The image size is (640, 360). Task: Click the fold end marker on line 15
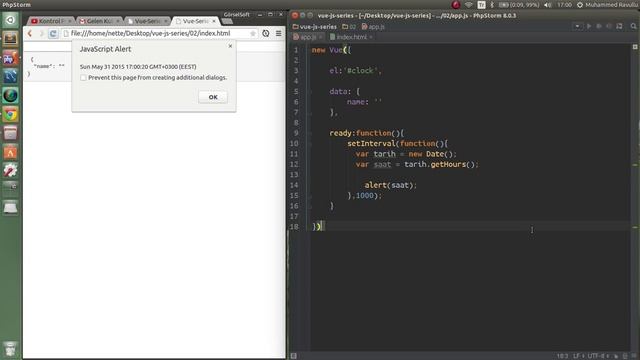coord(310,196)
